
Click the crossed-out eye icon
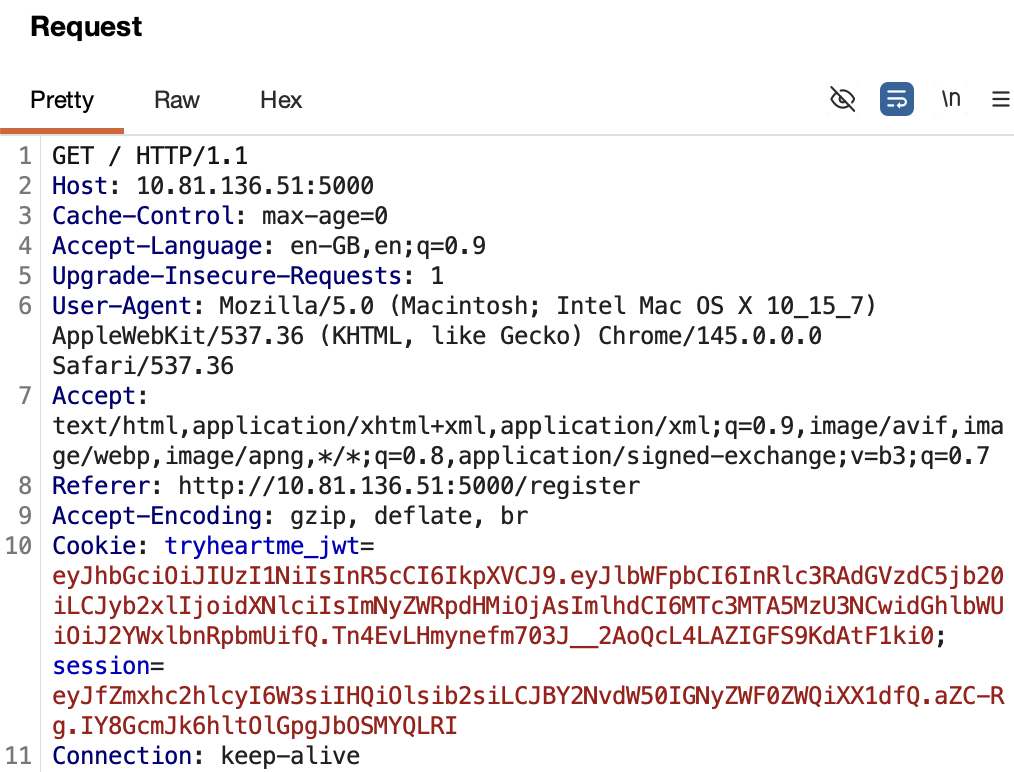843,99
